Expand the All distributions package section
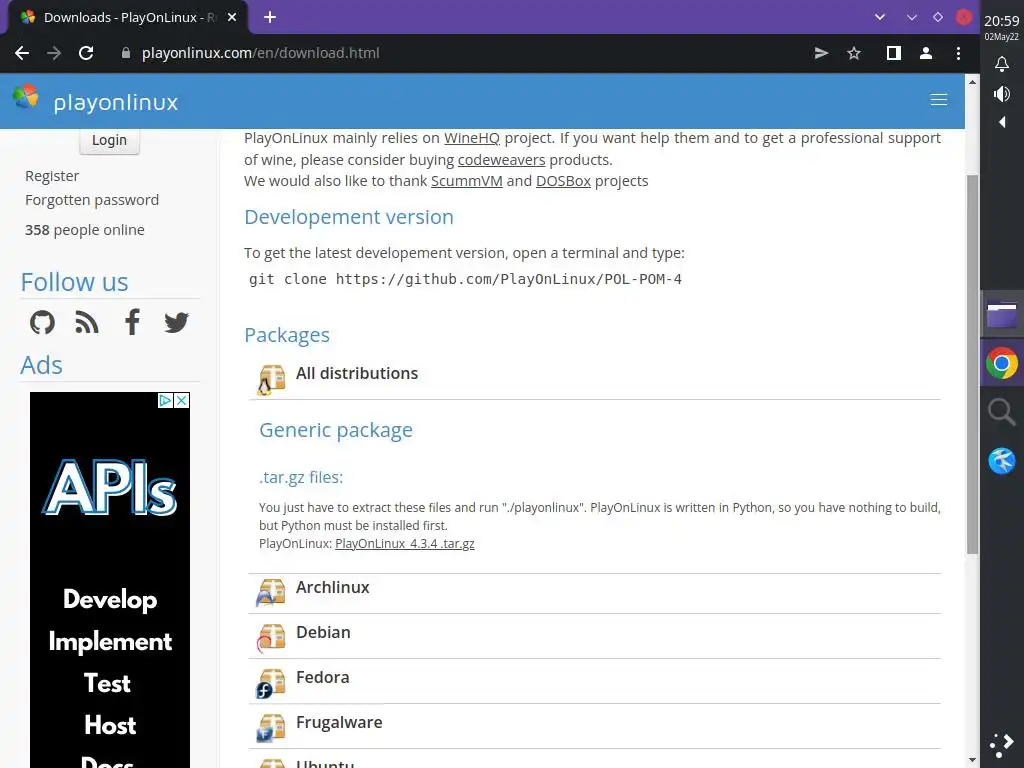Screen dimensions: 1024x768 pyautogui.click(x=594, y=379)
